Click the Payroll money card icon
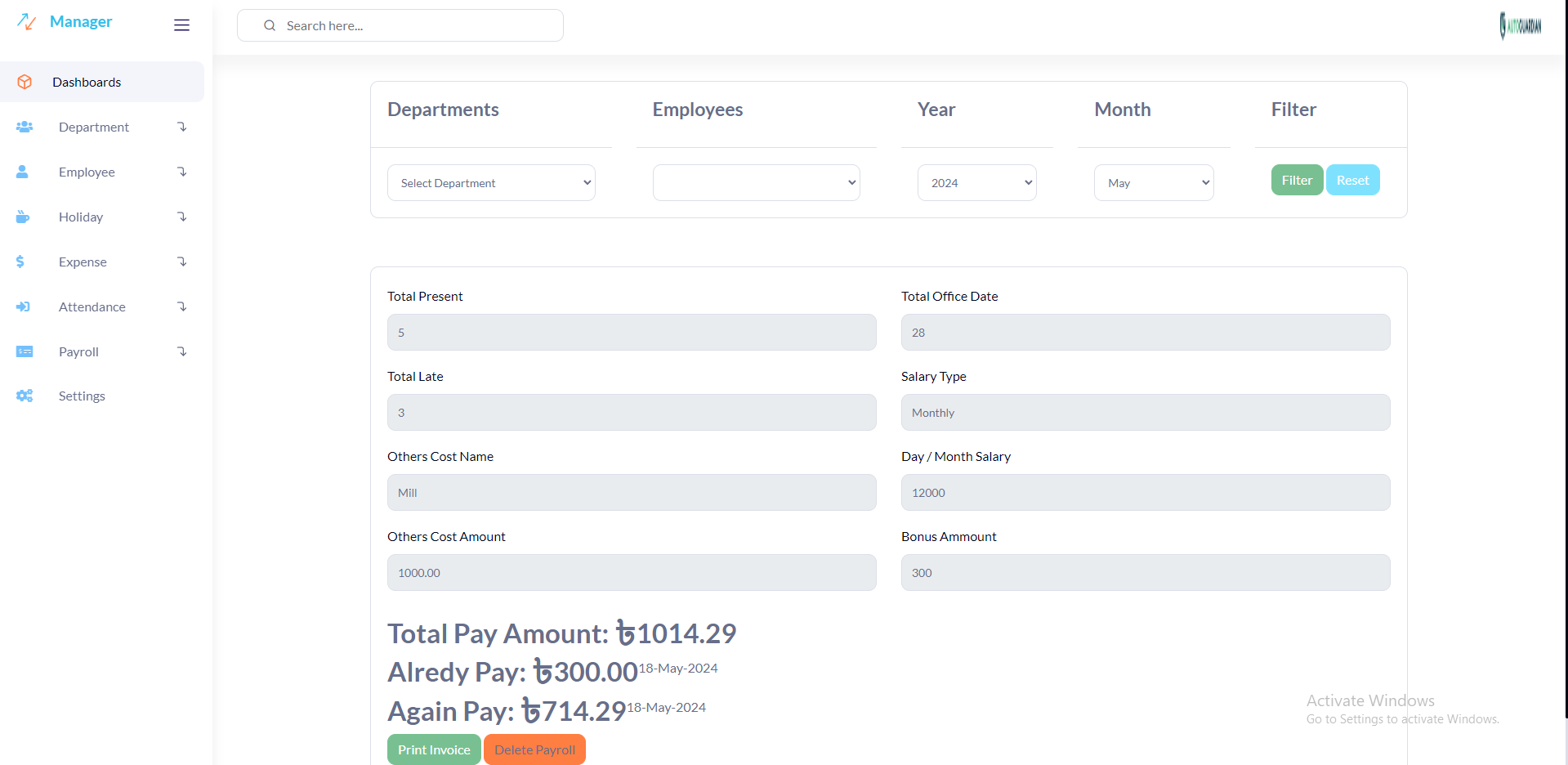The image size is (1568, 765). (x=25, y=351)
